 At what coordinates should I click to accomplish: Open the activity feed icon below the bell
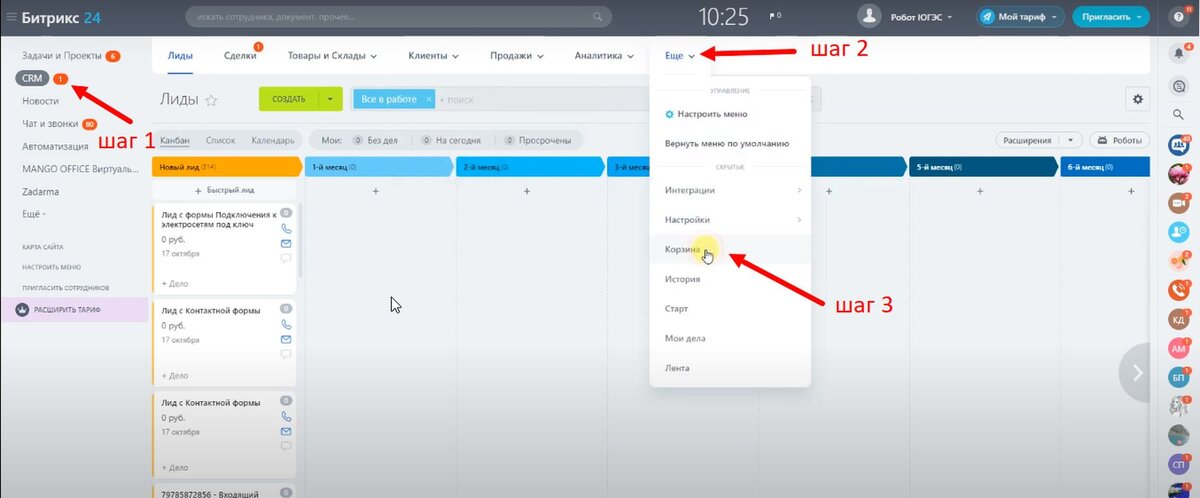click(1177, 86)
